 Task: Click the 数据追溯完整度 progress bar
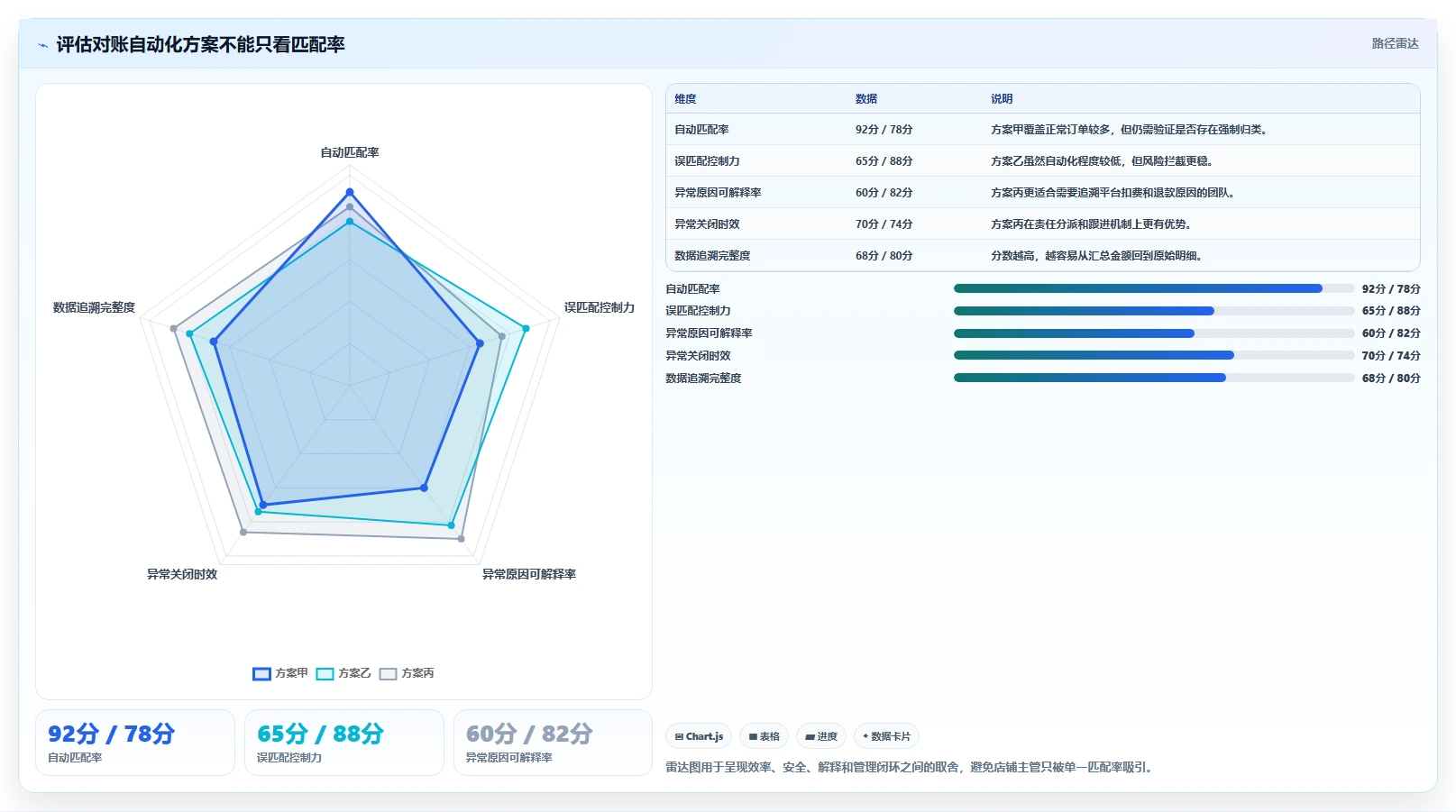point(1154,378)
